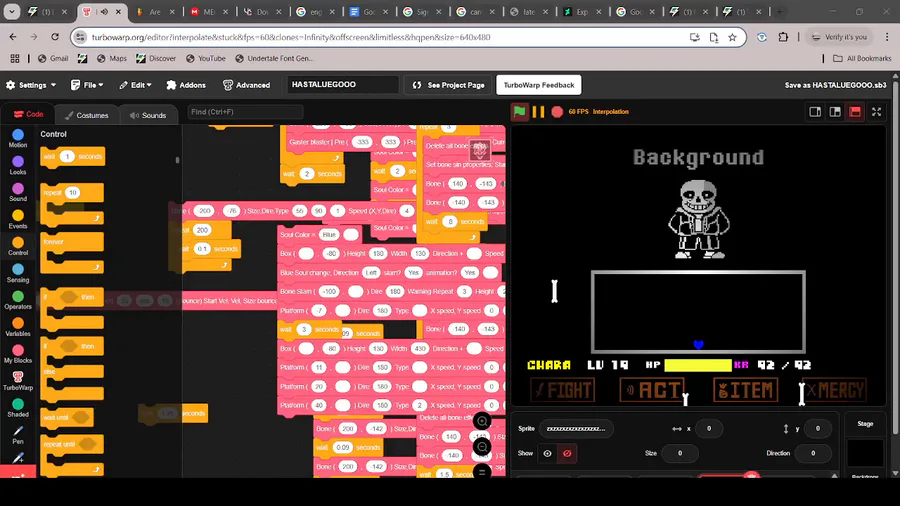Click wait 1 seconds palette block
This screenshot has width=900, height=506.
pos(72,157)
